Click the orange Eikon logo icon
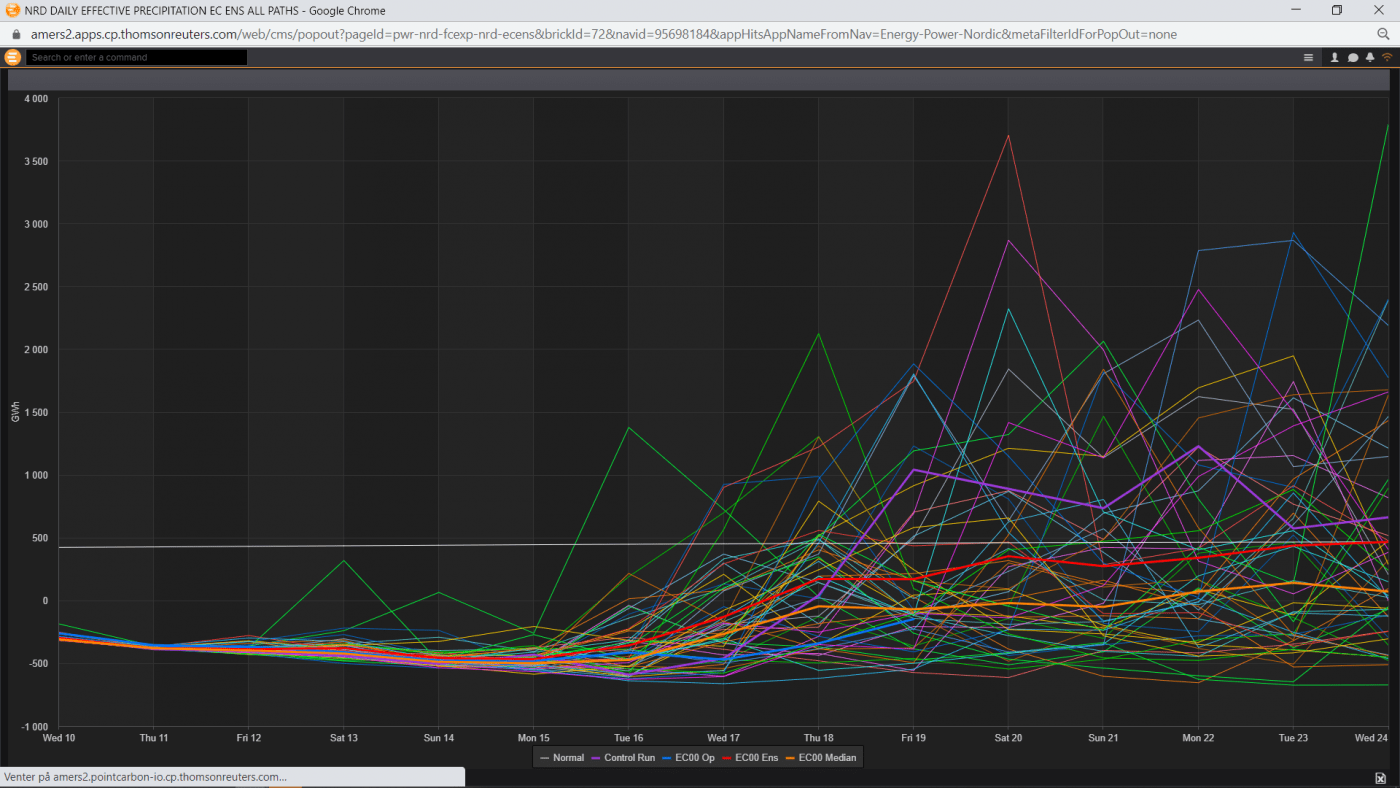This screenshot has width=1400, height=788. (13, 57)
